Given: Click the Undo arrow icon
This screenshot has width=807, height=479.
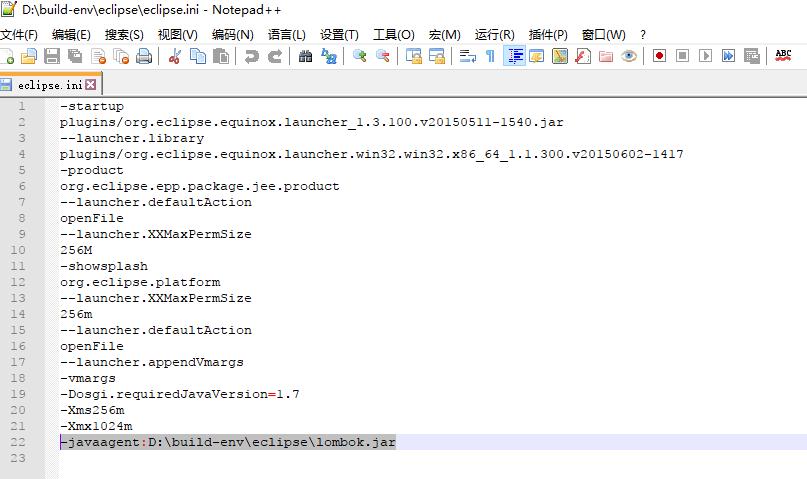Looking at the screenshot, I should (x=251, y=56).
